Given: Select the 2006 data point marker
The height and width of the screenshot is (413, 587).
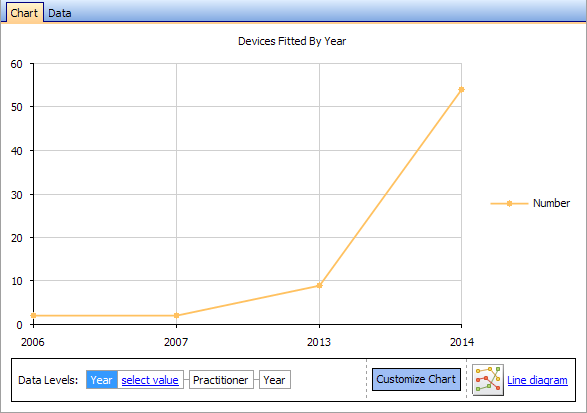Looking at the screenshot, I should [x=33, y=315].
